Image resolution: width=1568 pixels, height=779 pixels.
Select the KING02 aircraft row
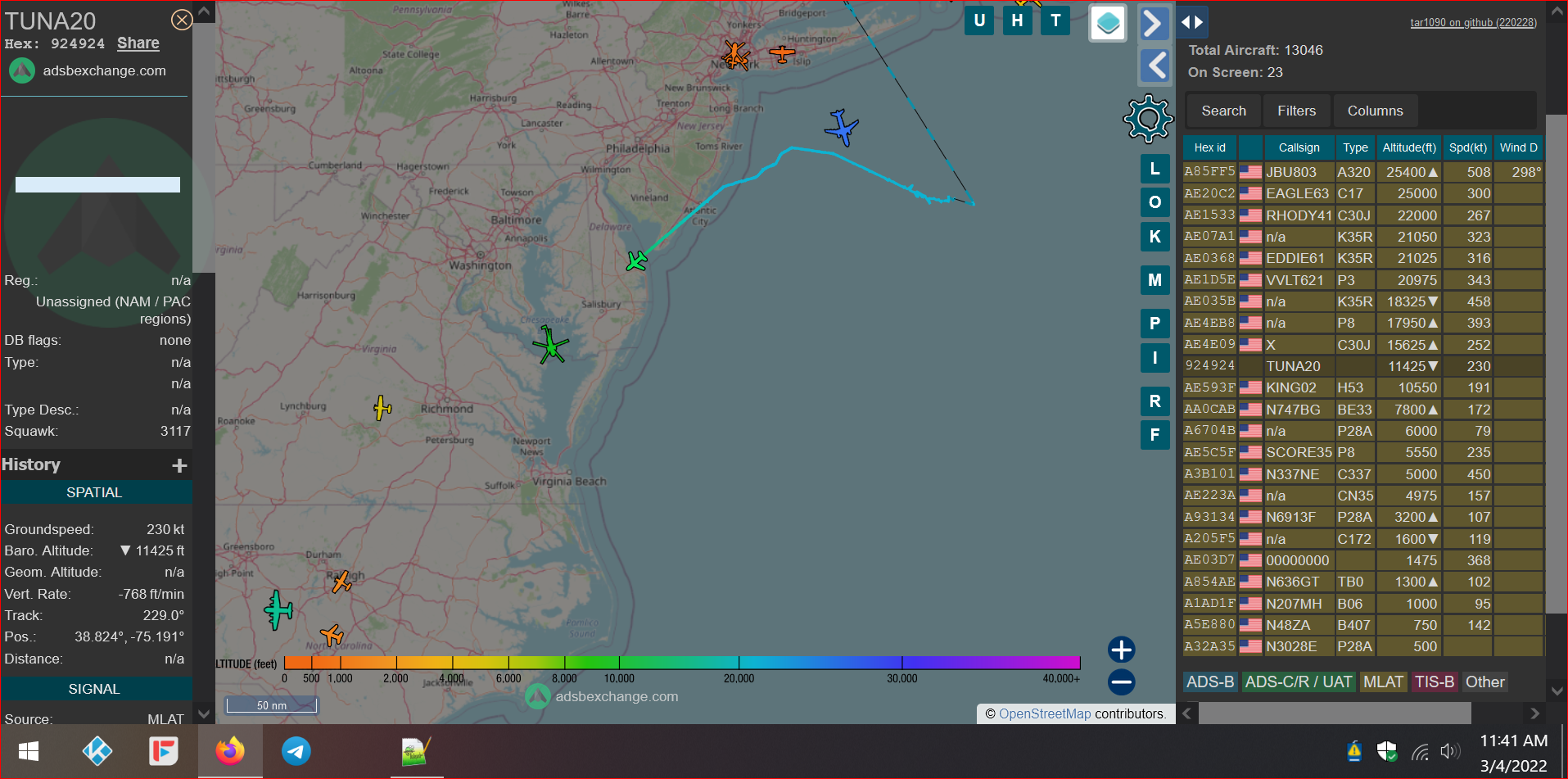point(1362,387)
